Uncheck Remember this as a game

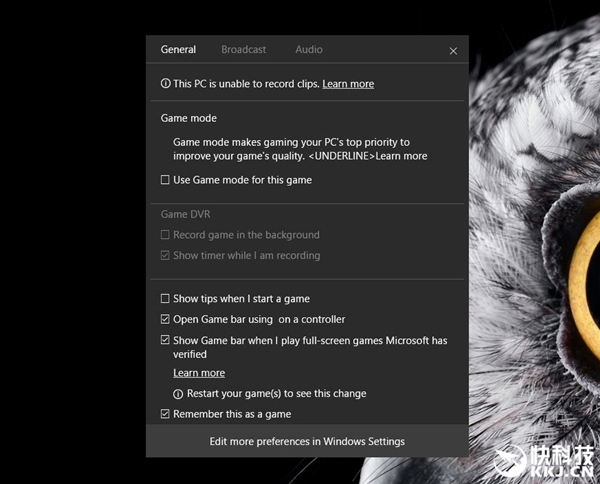[x=166, y=414]
